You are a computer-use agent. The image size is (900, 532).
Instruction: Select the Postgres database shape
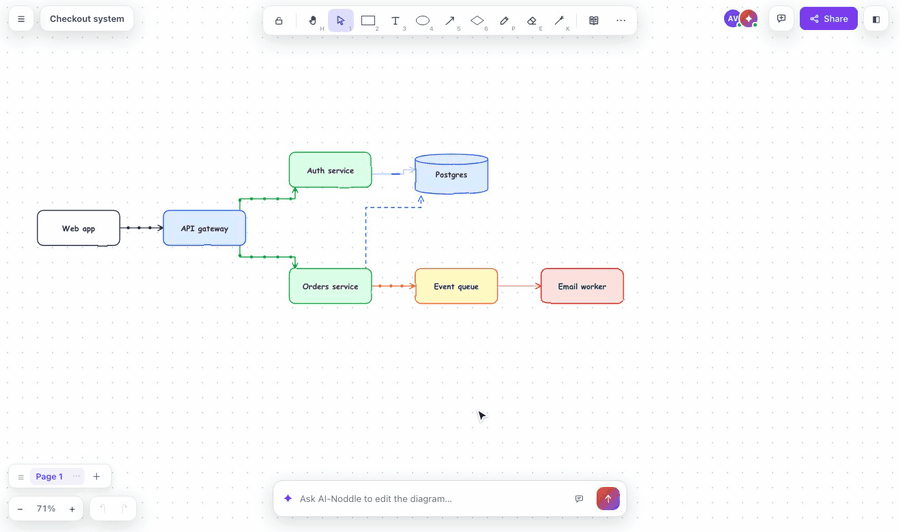click(x=451, y=174)
